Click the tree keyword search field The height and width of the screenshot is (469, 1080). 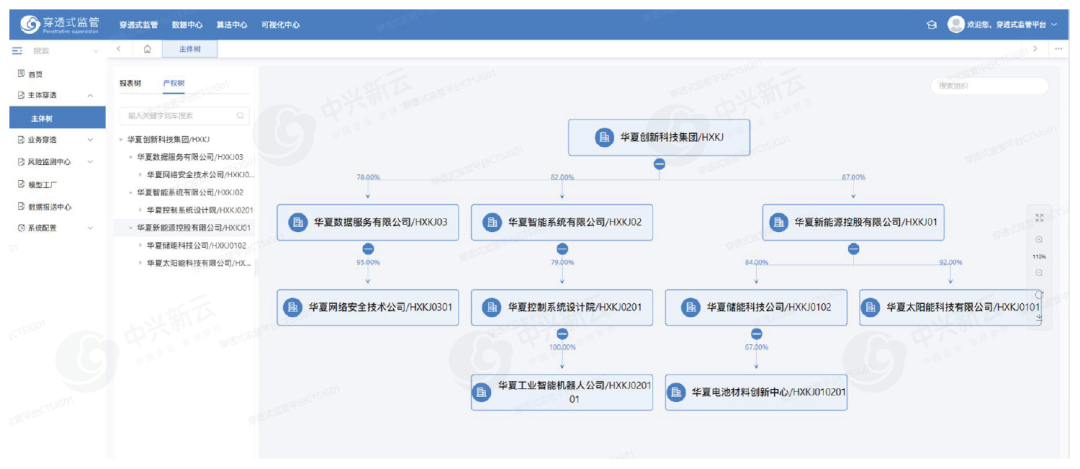pyautogui.click(x=185, y=116)
